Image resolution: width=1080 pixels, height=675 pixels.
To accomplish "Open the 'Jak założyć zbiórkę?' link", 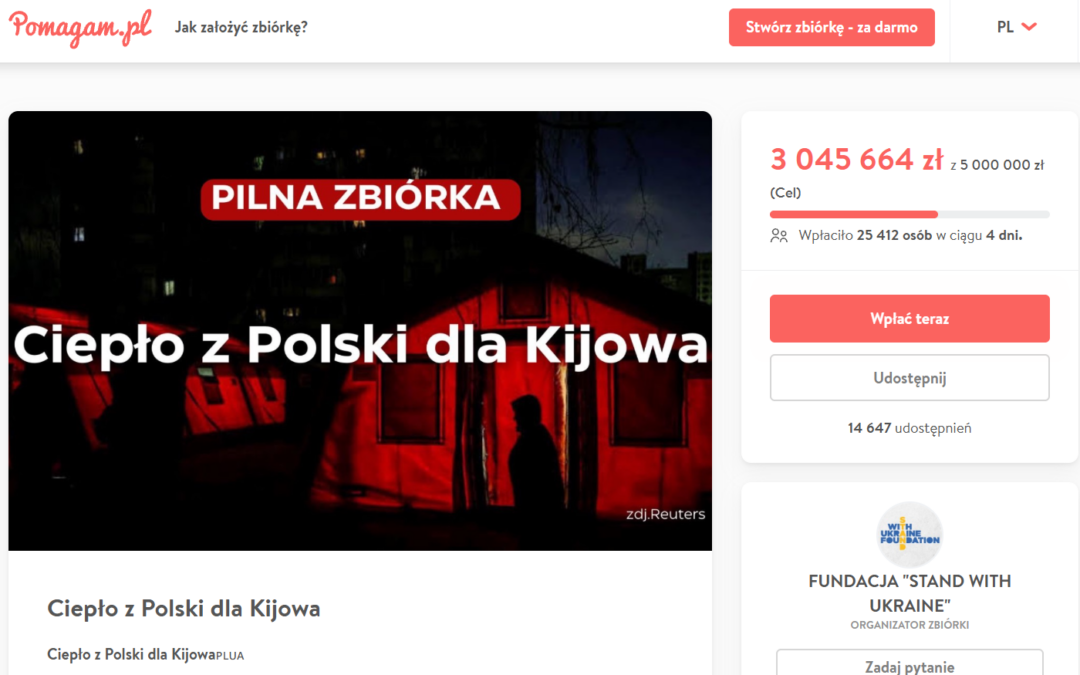I will pos(241,28).
